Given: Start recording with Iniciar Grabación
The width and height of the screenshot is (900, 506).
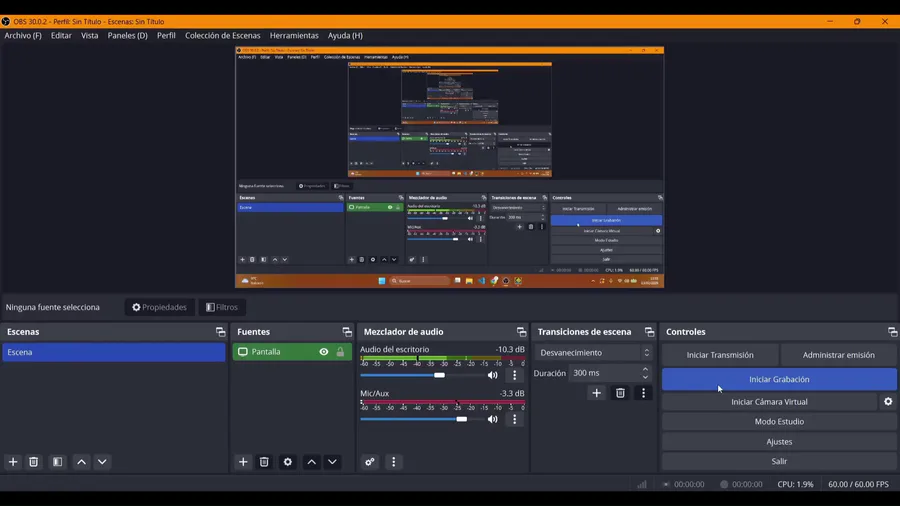Looking at the screenshot, I should pyautogui.click(x=779, y=379).
